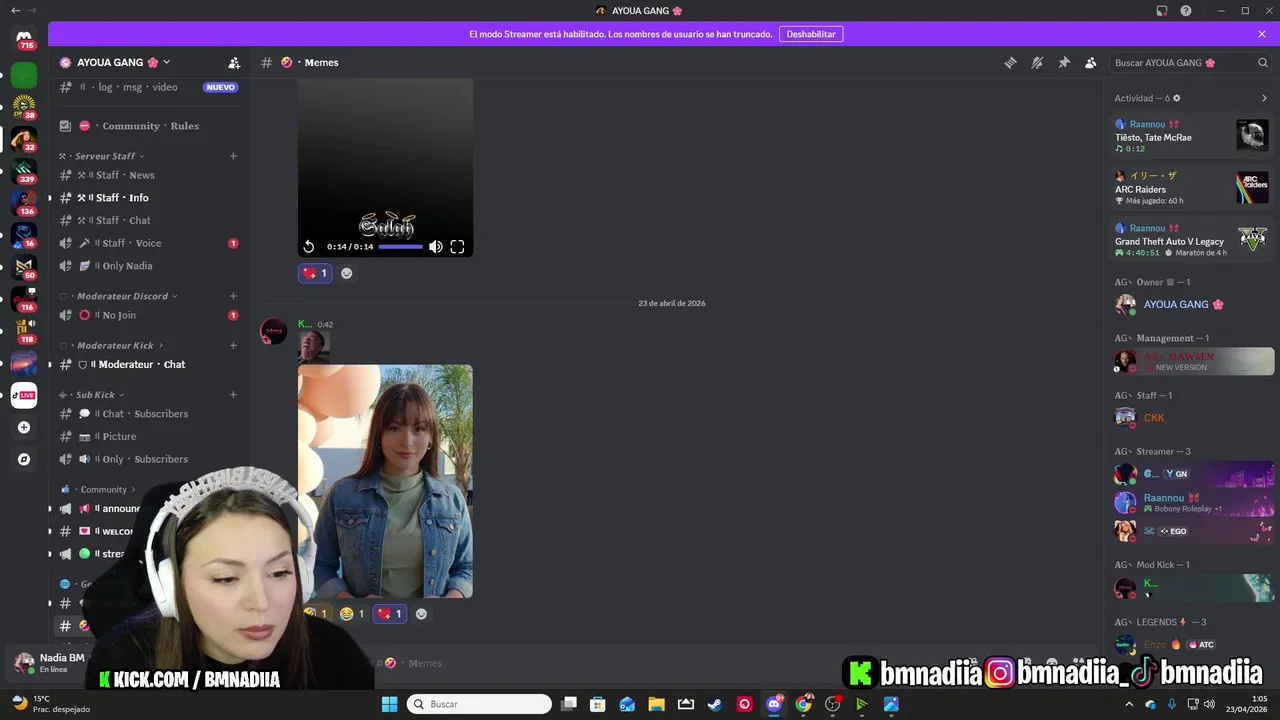Click the video progress bar

coord(401,247)
